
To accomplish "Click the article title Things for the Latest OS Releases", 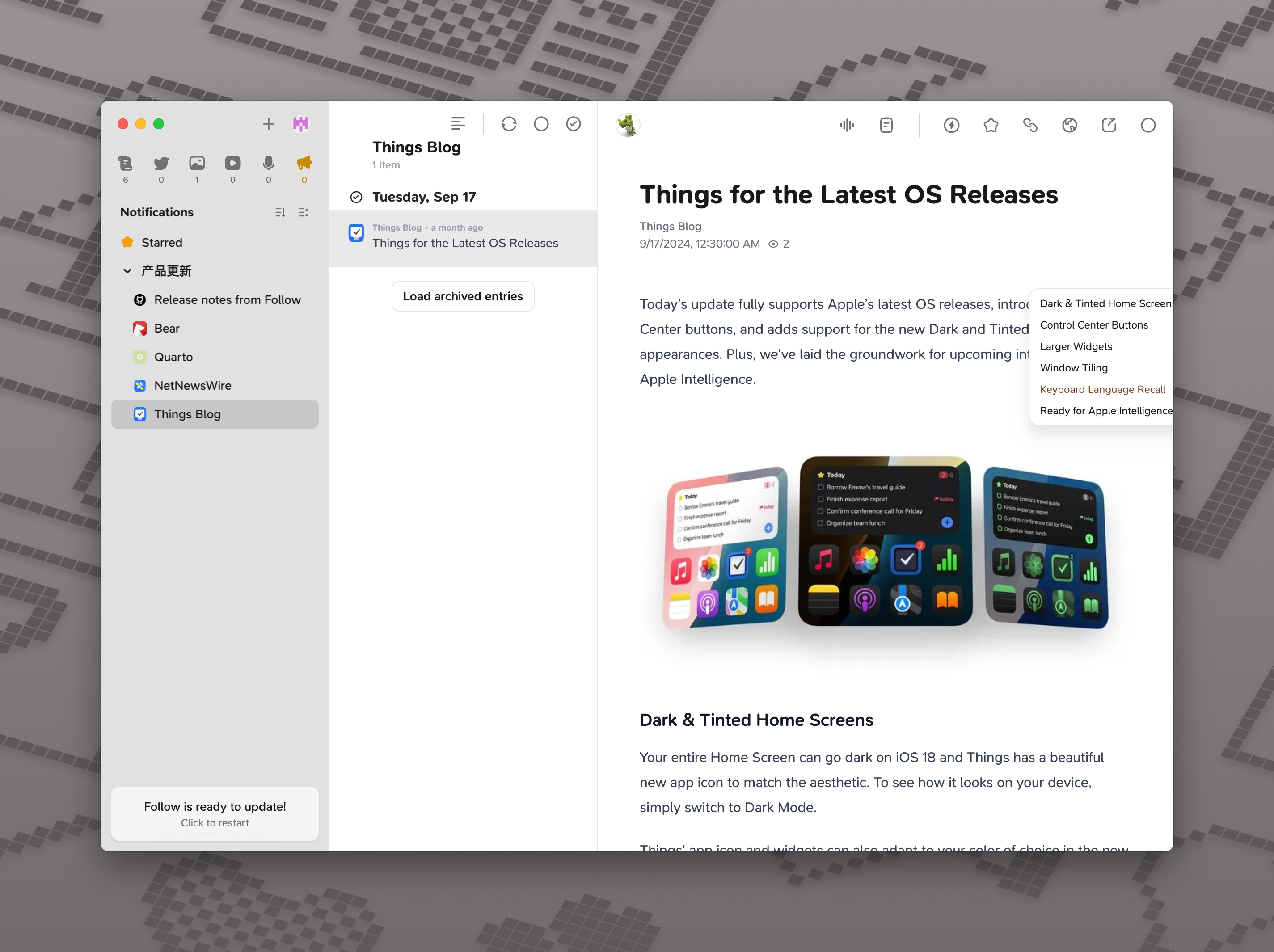I will point(849,195).
